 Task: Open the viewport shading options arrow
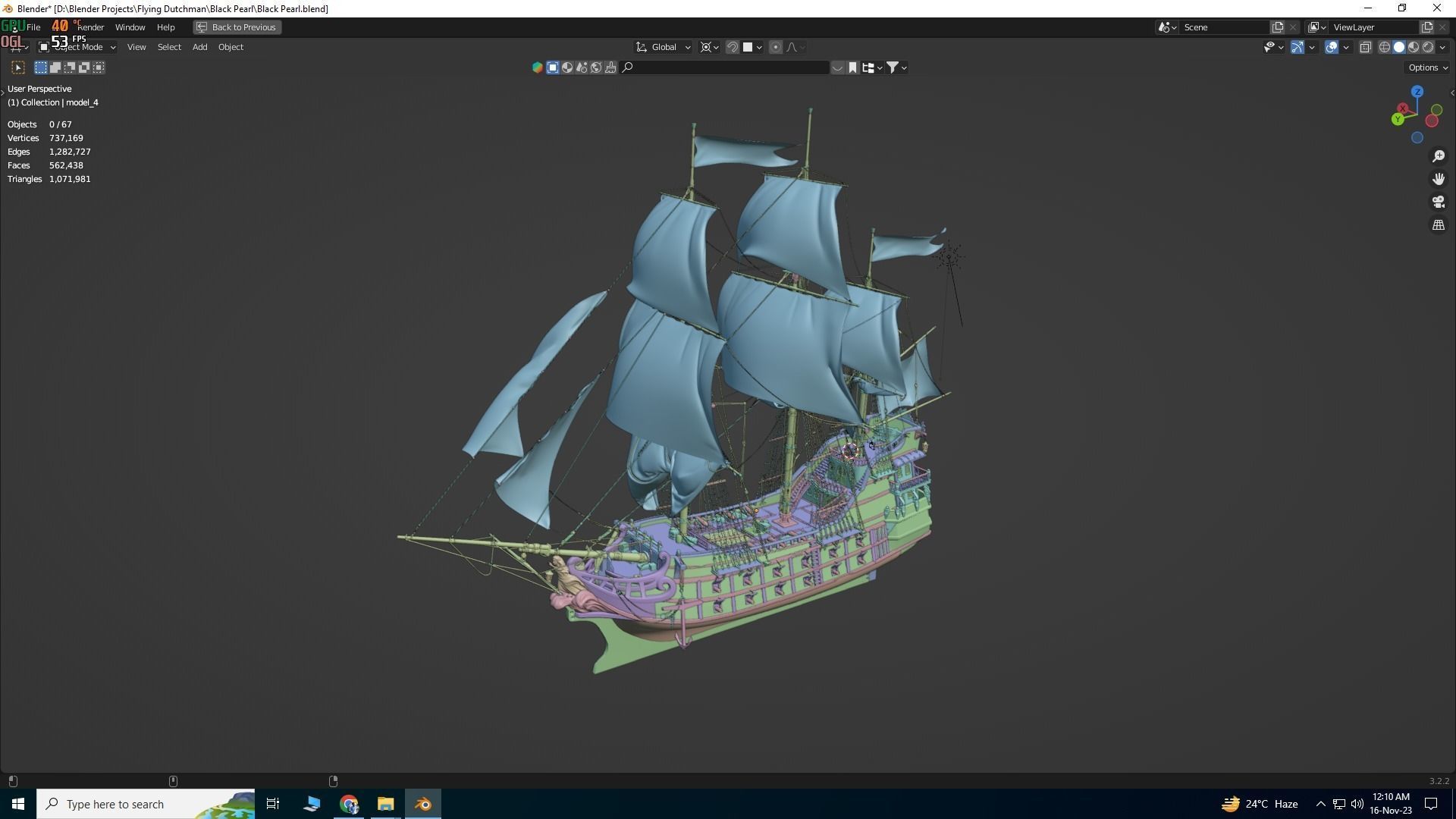(x=1442, y=47)
